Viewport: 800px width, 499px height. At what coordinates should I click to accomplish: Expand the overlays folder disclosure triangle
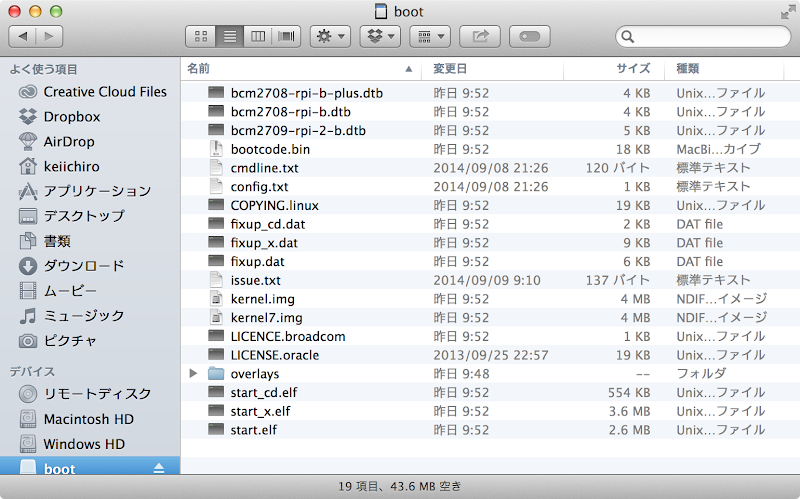pos(194,373)
